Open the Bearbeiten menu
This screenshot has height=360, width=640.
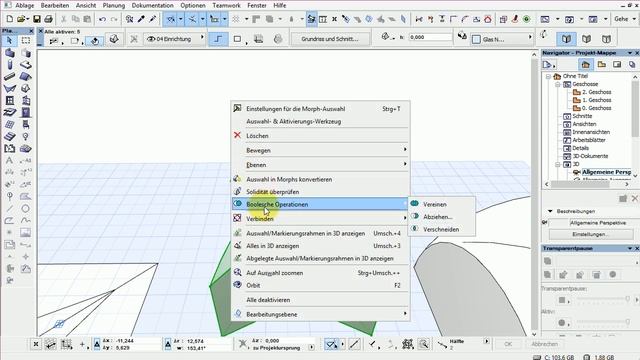[x=55, y=5]
